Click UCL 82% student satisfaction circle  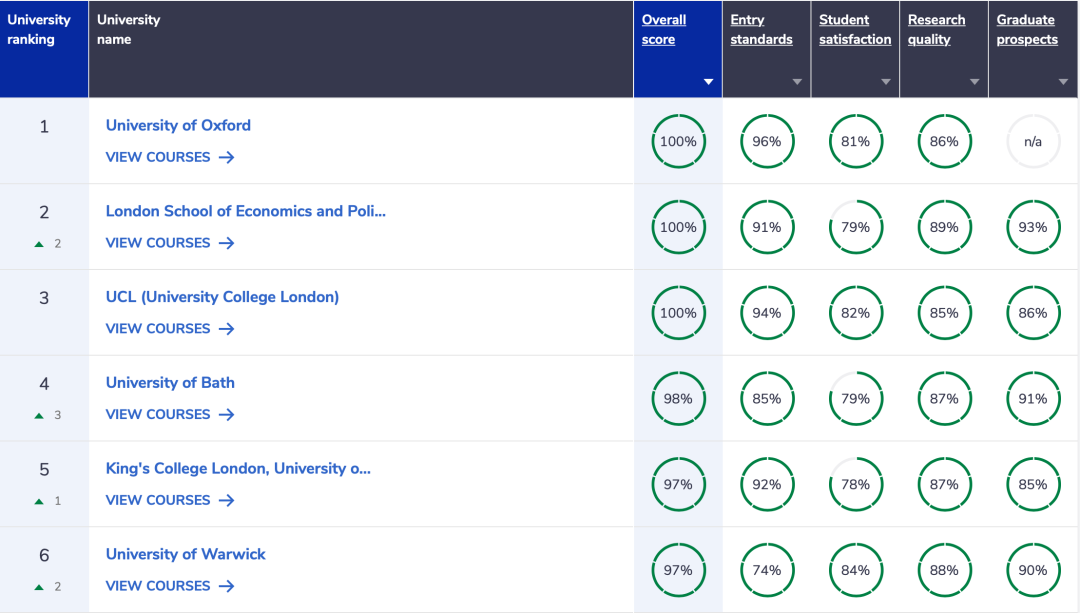click(x=855, y=313)
